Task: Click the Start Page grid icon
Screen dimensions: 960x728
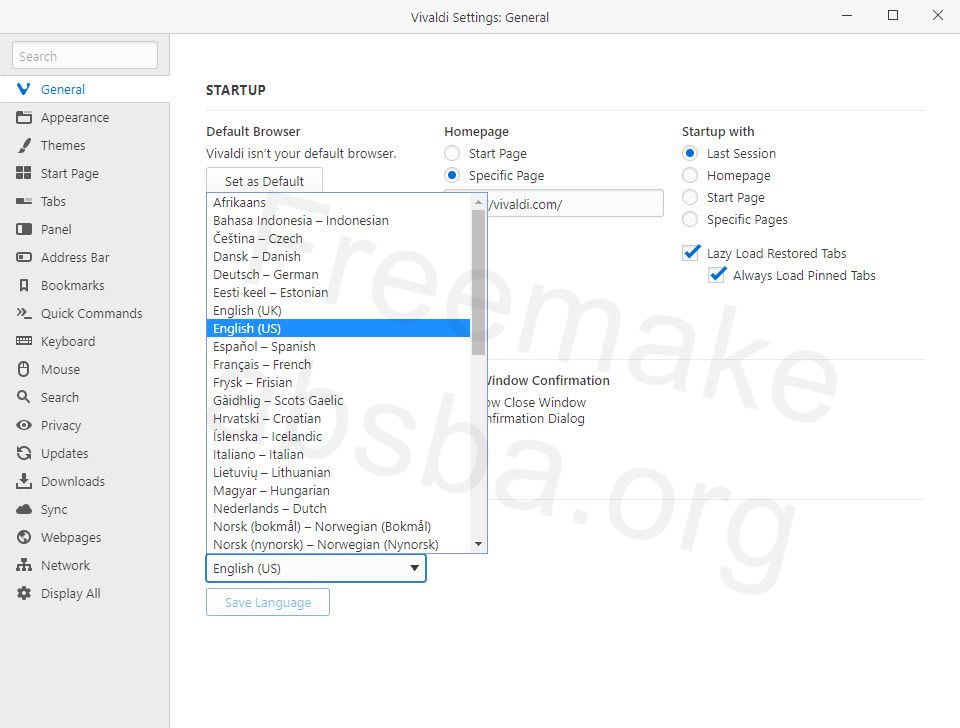Action: 24,173
